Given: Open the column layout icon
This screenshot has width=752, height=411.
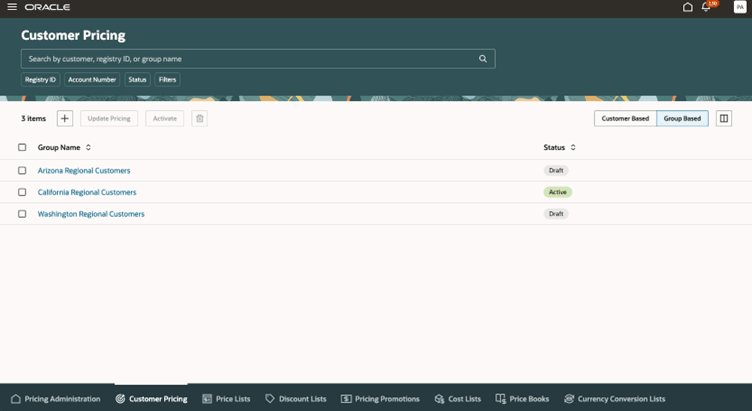Looking at the screenshot, I should (724, 118).
